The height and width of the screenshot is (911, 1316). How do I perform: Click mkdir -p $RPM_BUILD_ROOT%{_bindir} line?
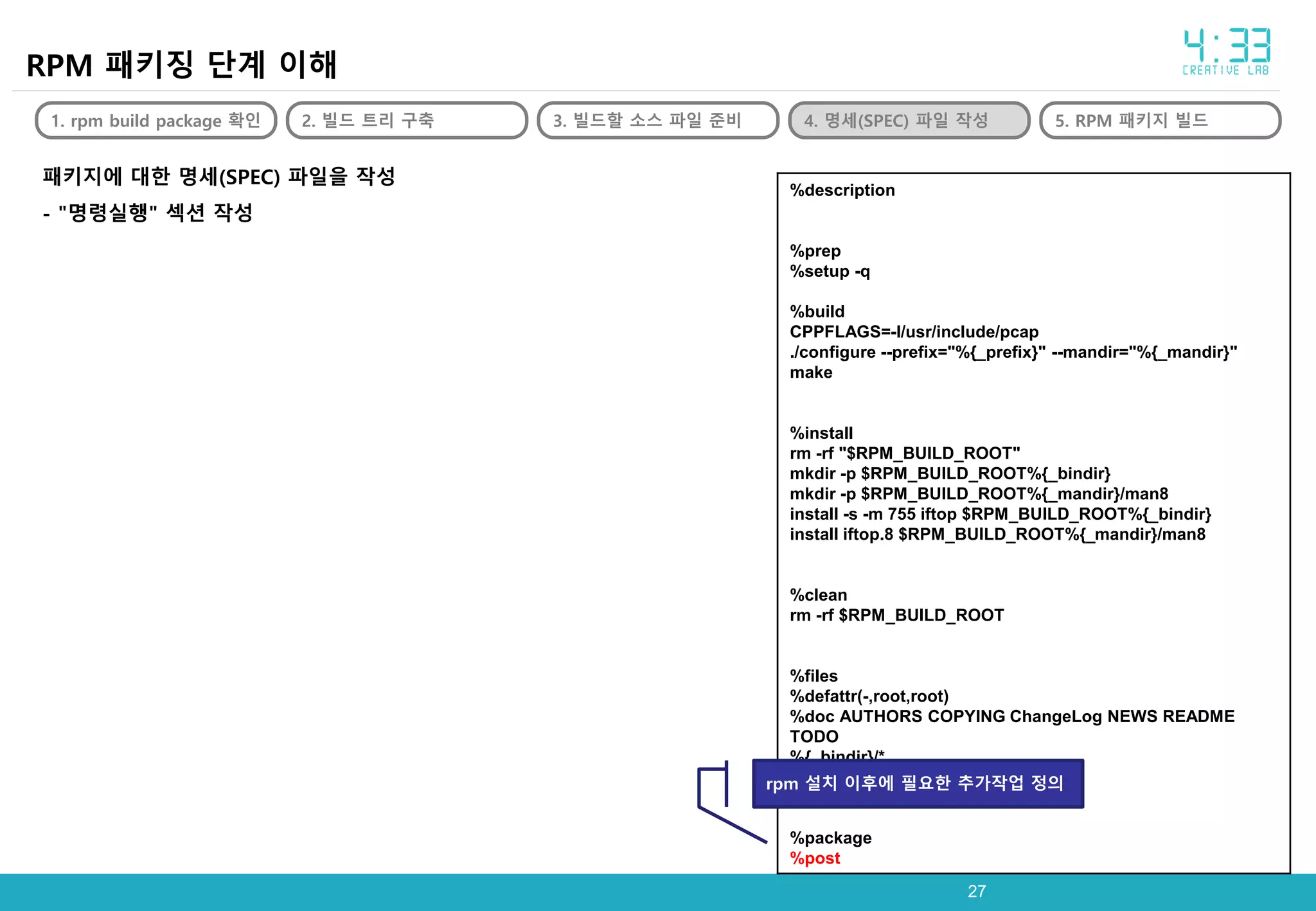pos(950,473)
